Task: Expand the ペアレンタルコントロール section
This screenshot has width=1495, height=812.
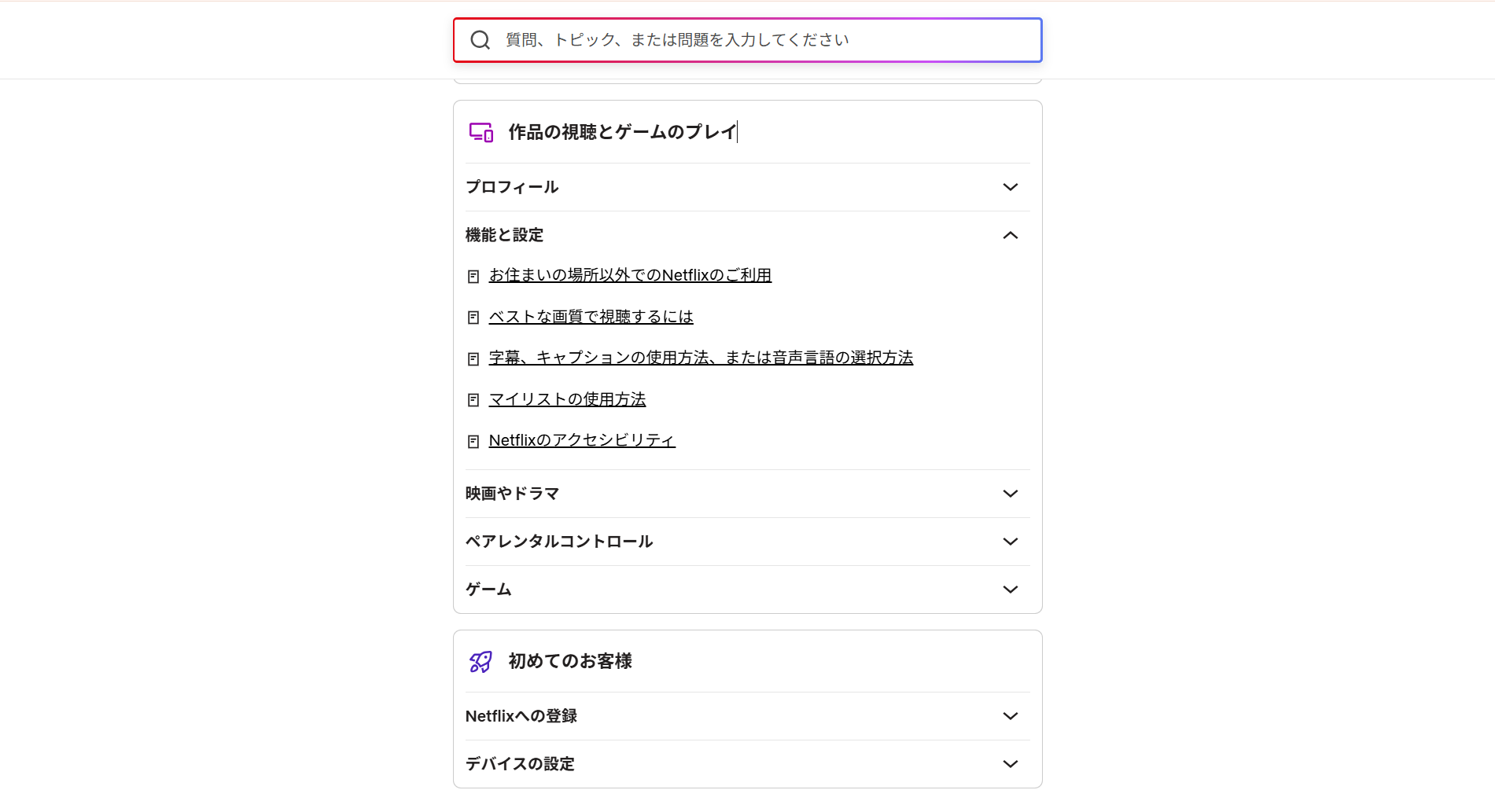Action: 1010,542
